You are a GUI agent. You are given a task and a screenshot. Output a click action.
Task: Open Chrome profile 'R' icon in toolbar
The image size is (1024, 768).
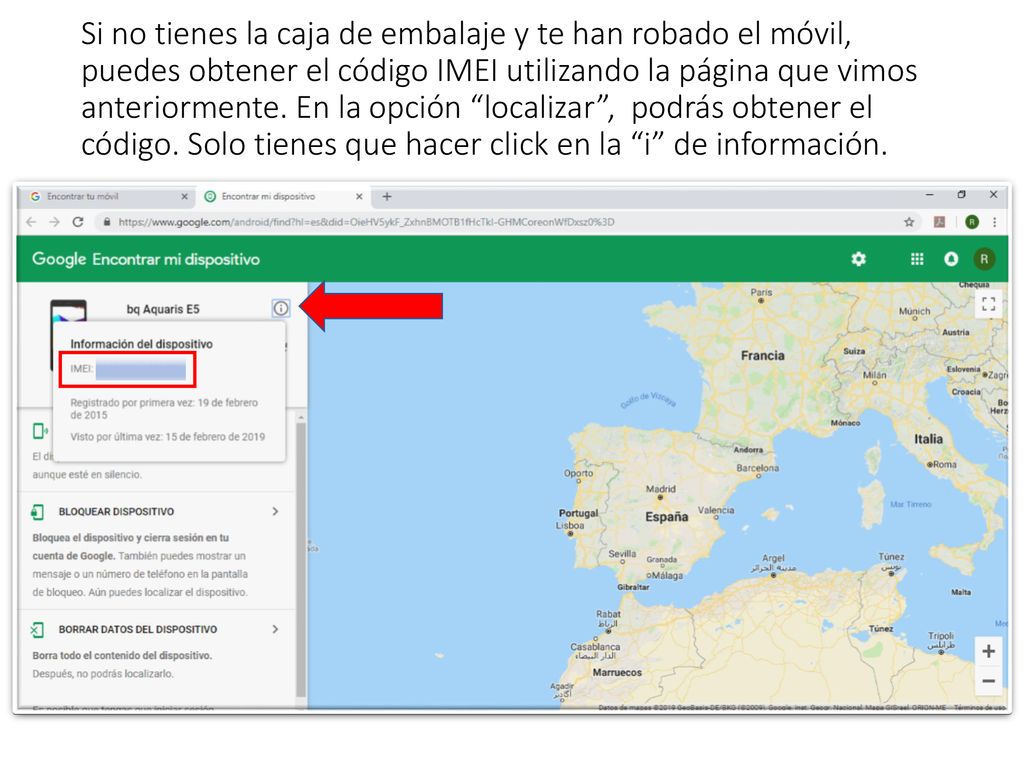click(x=972, y=222)
